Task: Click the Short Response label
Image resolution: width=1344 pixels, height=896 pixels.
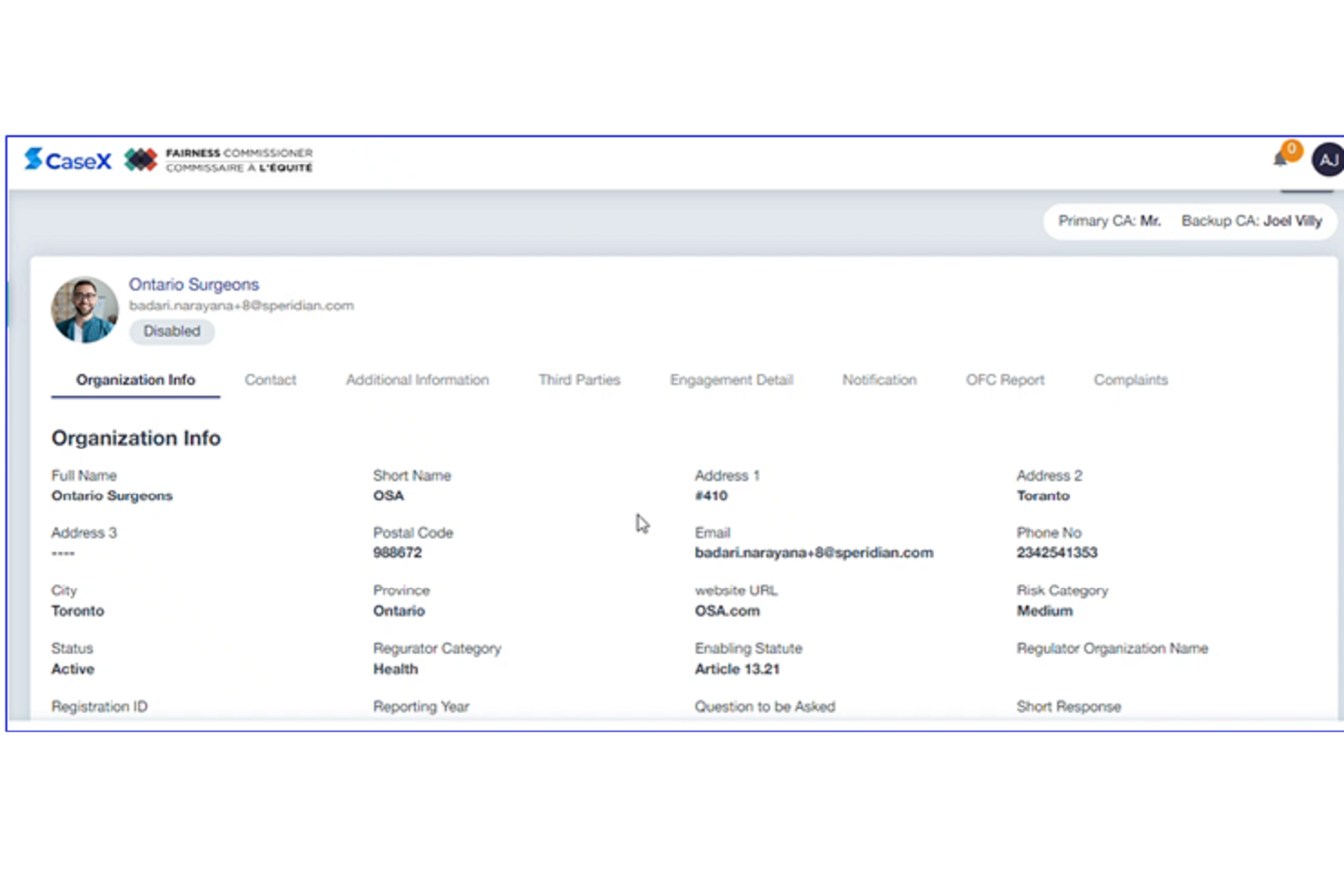Action: [1069, 706]
